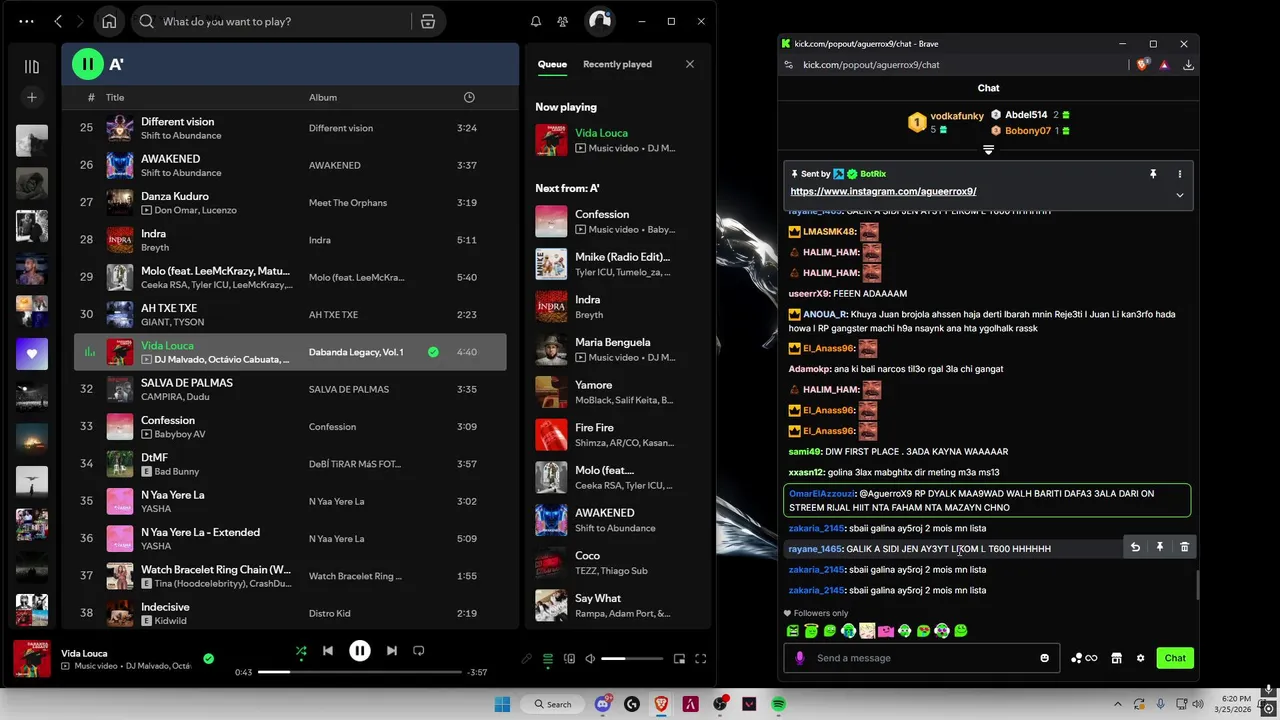The width and height of the screenshot is (1280, 720).
Task: Open Spotify notifications bell
Action: 536,21
